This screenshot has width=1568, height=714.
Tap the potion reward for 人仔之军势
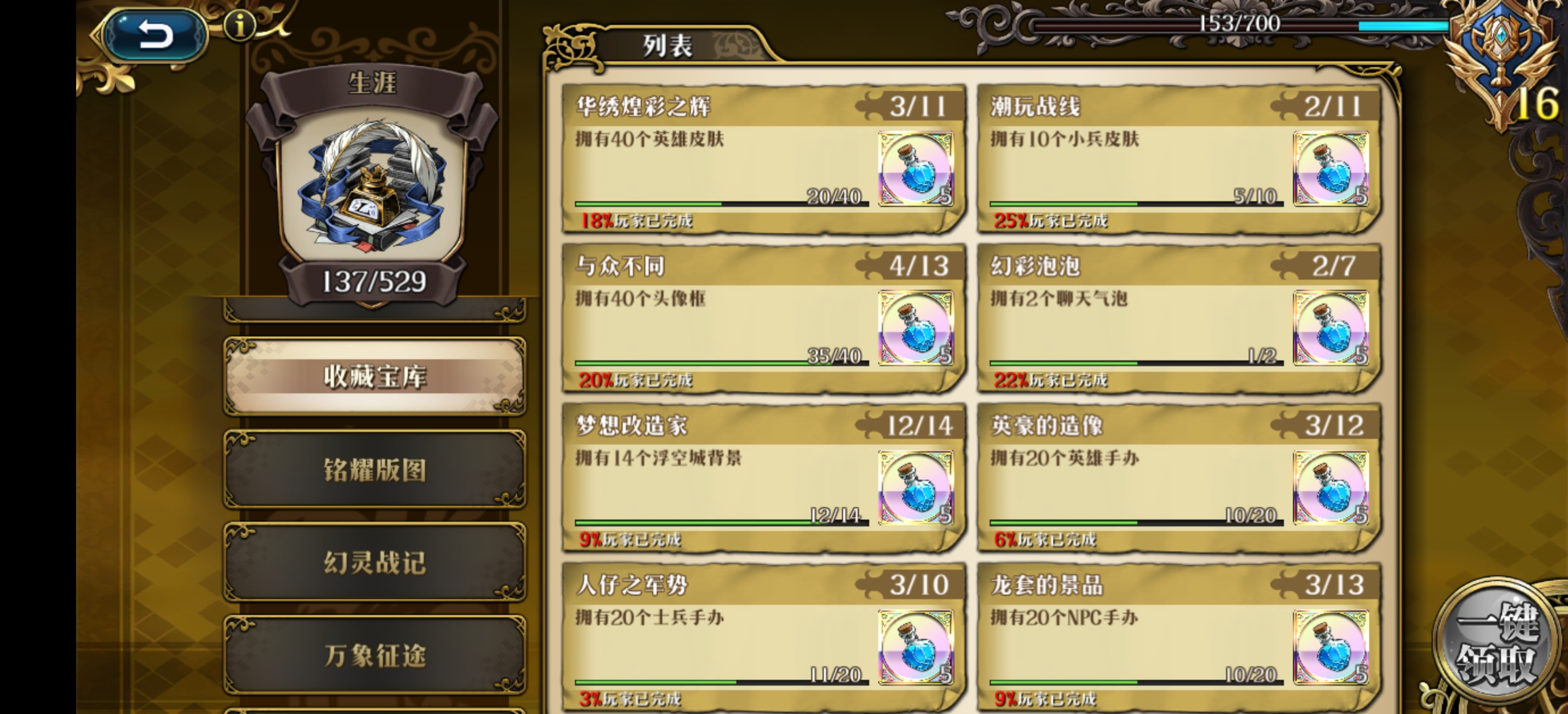click(915, 647)
